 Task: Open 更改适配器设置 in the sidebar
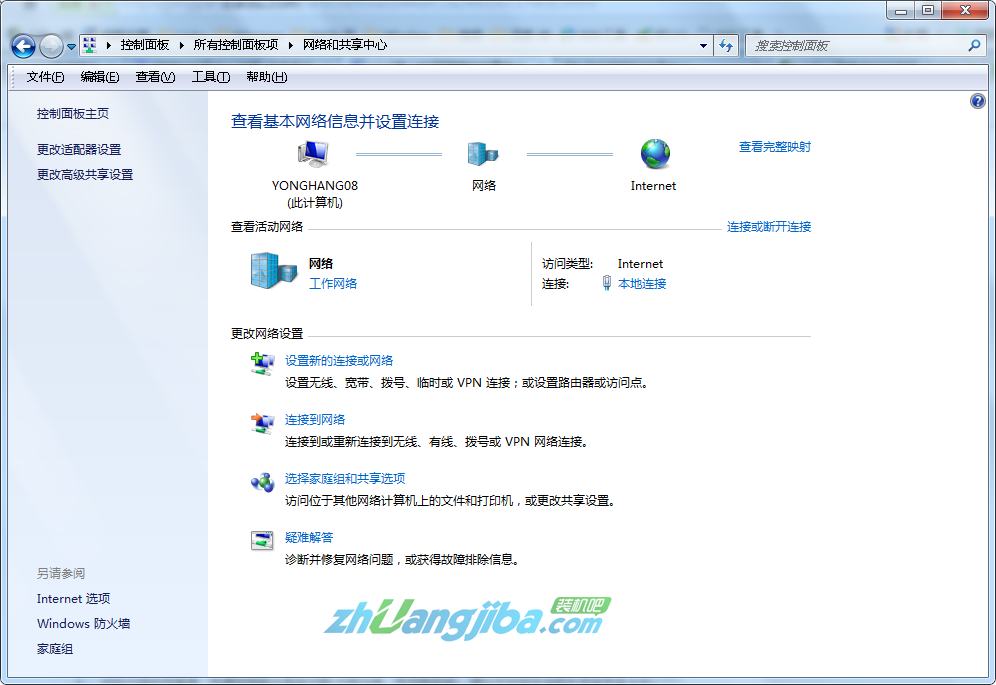click(79, 149)
